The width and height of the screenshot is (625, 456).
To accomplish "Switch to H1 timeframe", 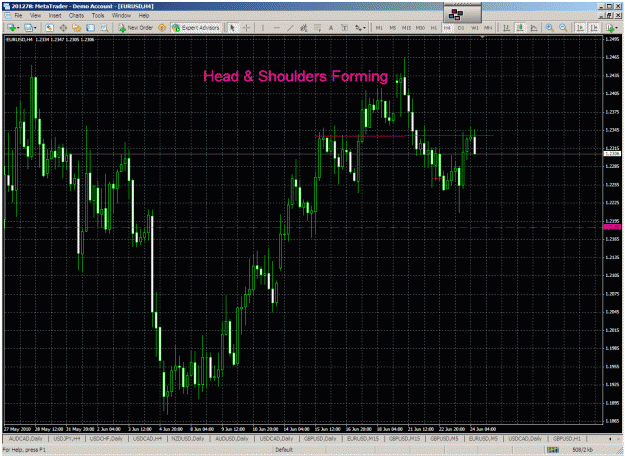I will (434, 28).
